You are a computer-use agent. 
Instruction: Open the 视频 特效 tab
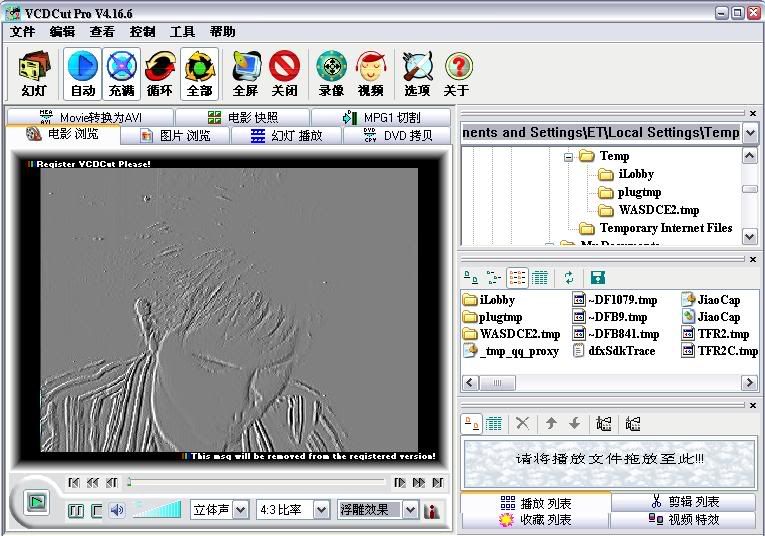684,519
